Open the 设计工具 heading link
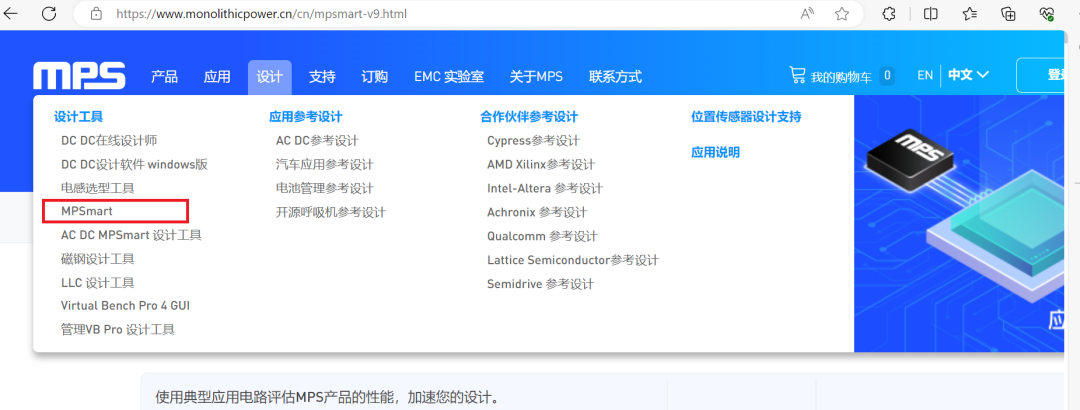The image size is (1080, 410). 79,117
